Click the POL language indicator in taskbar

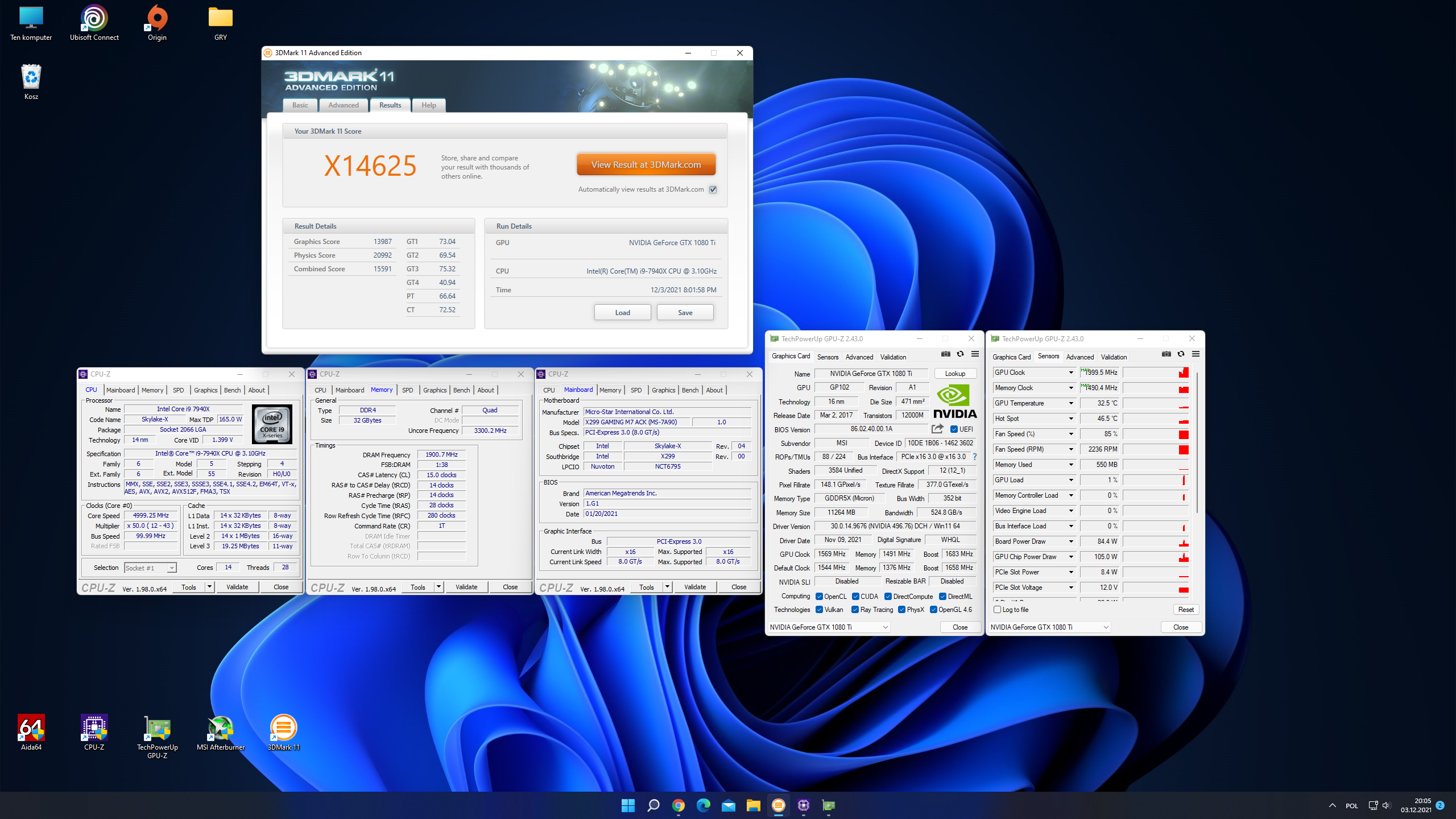tap(1351, 806)
